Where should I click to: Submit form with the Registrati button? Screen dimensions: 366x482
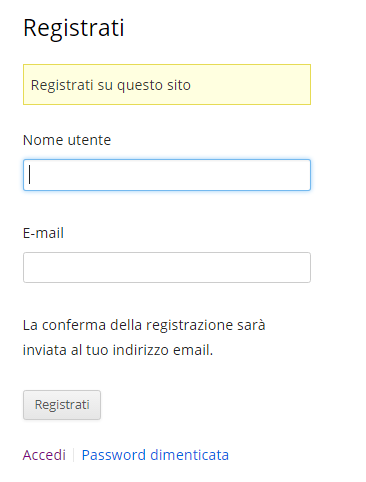coord(62,405)
